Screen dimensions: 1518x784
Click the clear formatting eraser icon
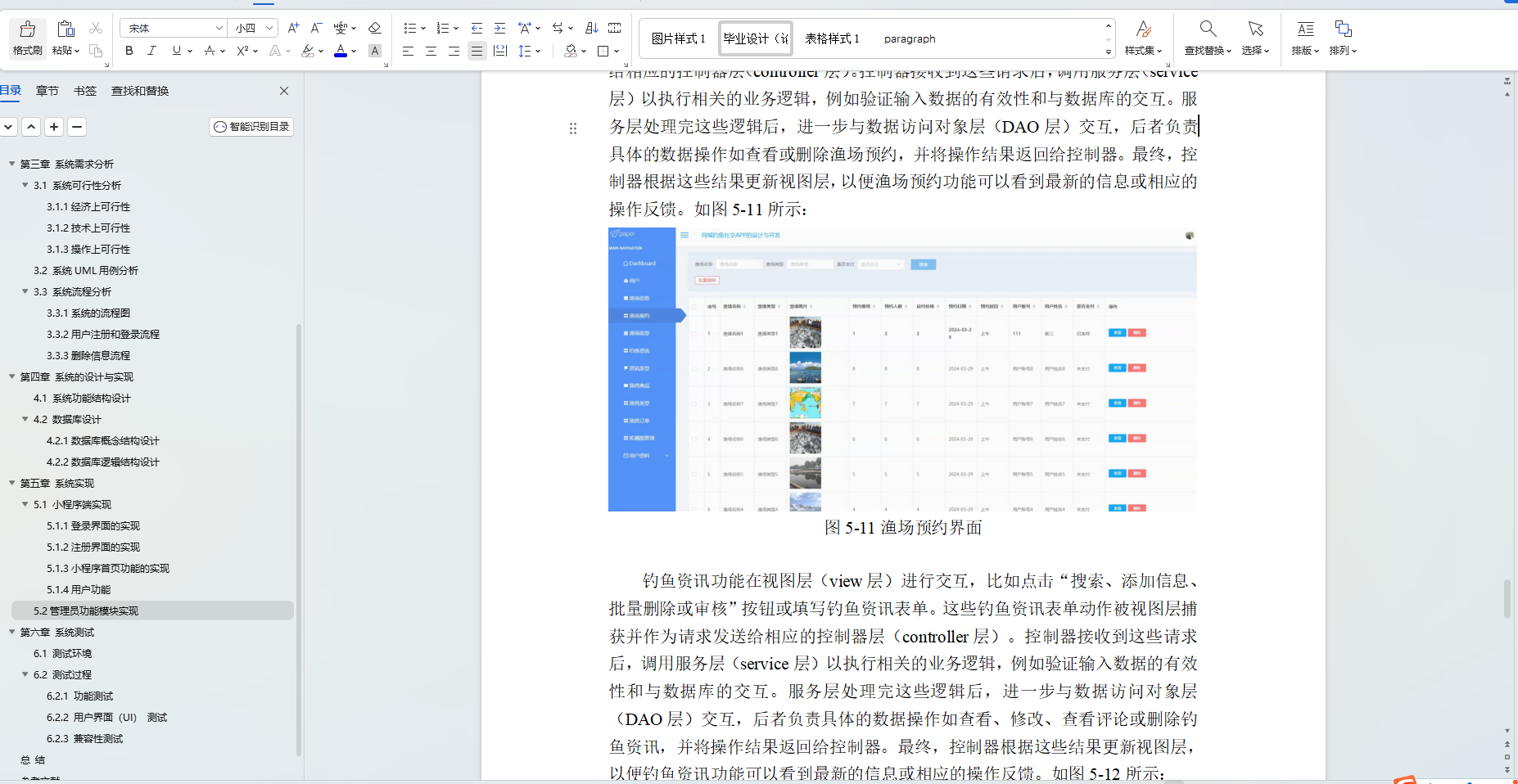tap(375, 27)
